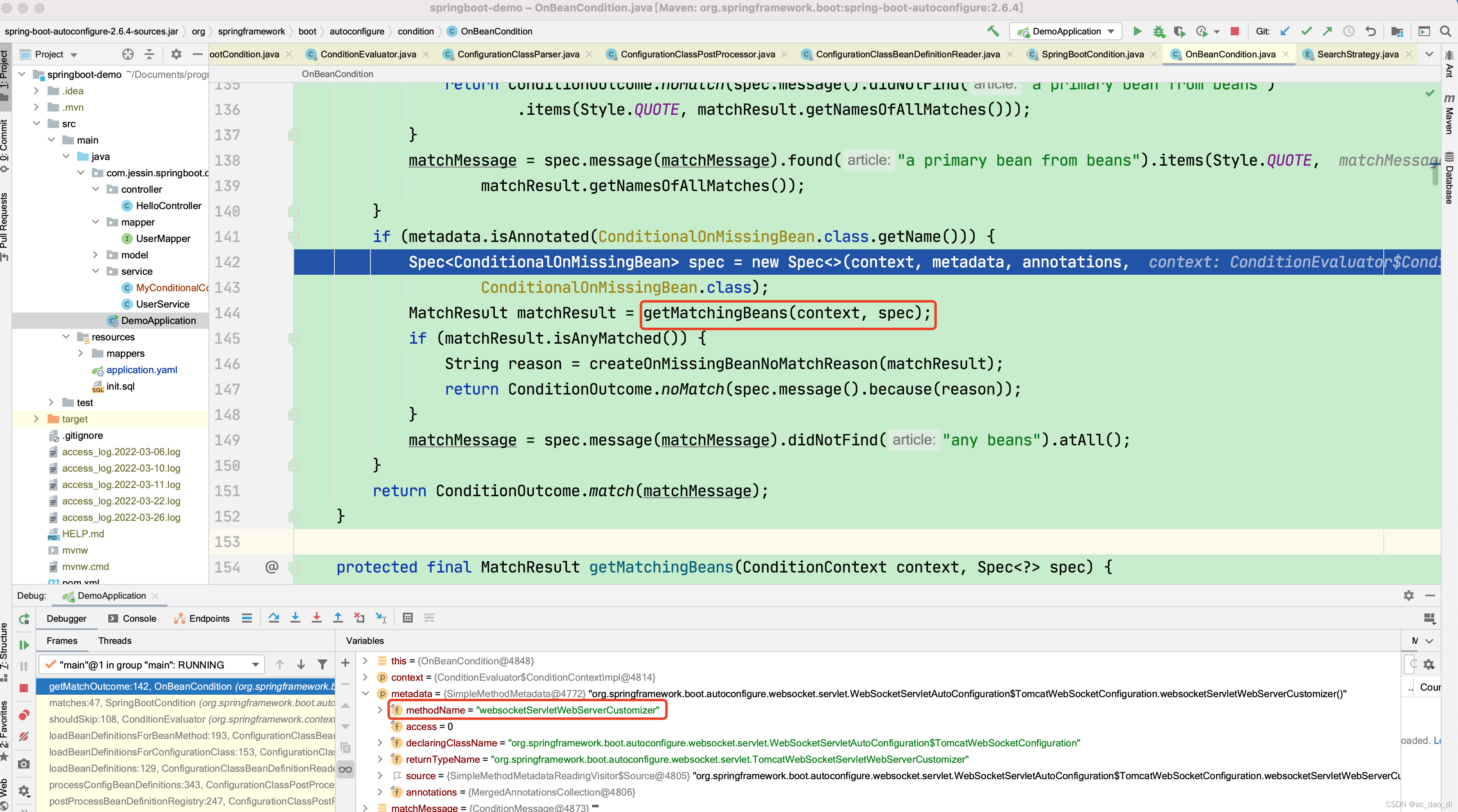1458x812 pixels.
Task: Switch to ConfigurationClassParser.java tab
Action: pyautogui.click(x=518, y=54)
